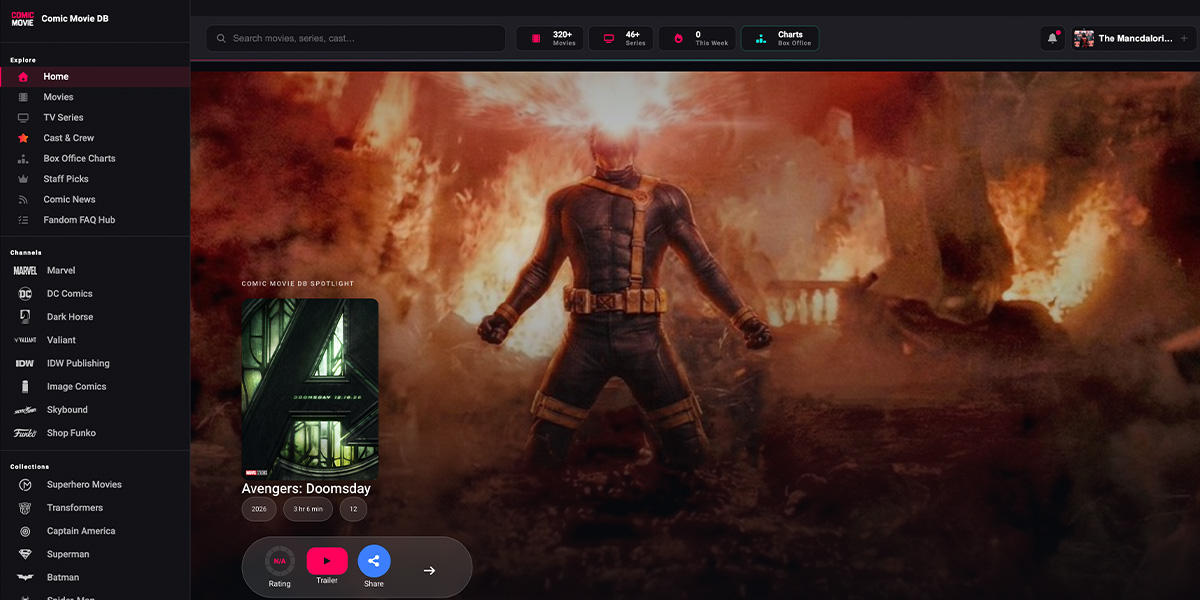Click the Captain America shield icon

pos(25,531)
